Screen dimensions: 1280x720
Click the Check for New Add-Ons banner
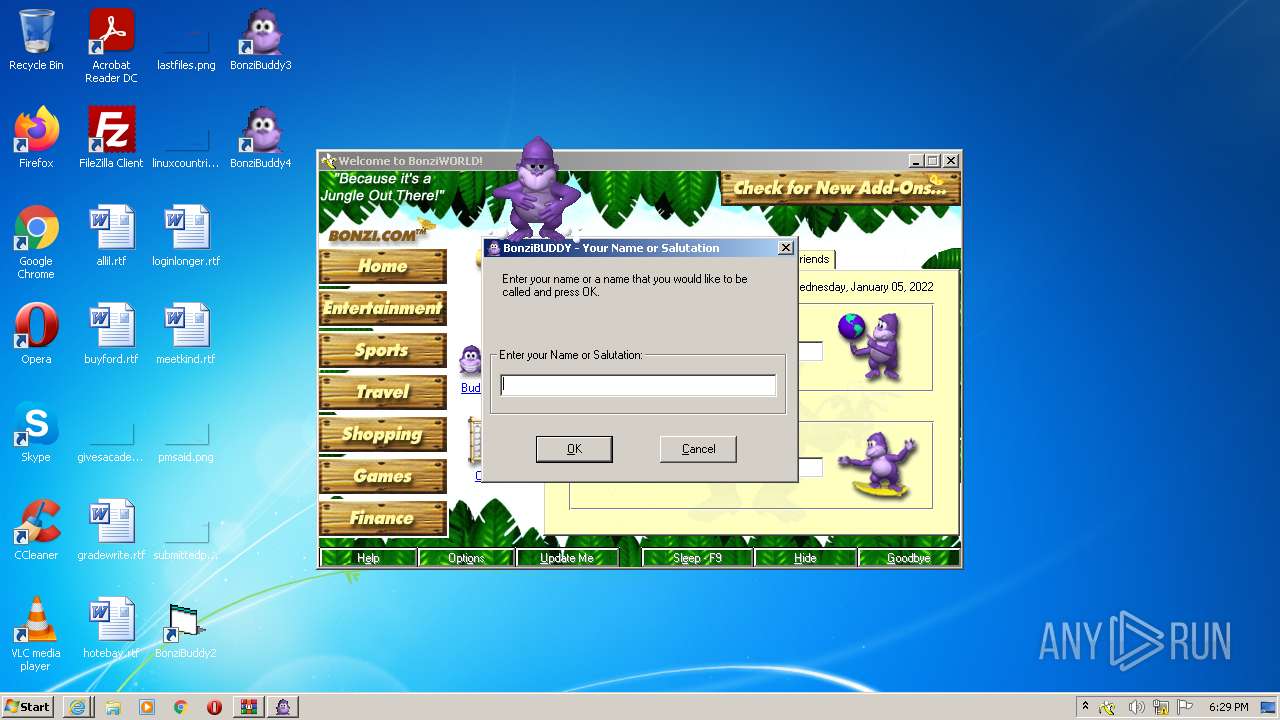[x=840, y=188]
